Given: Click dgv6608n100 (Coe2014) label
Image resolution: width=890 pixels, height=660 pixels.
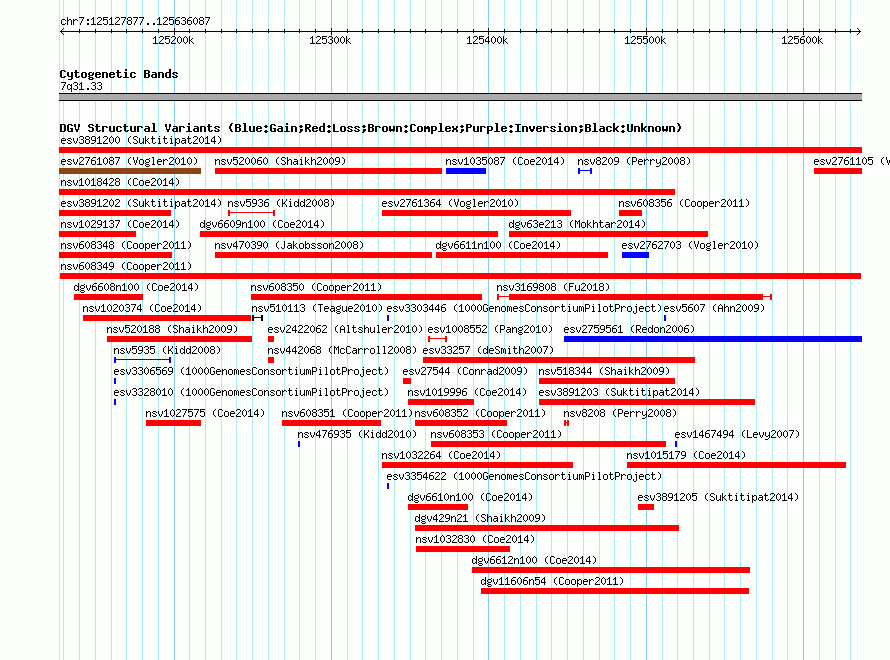Looking at the screenshot, I should pos(136,287).
